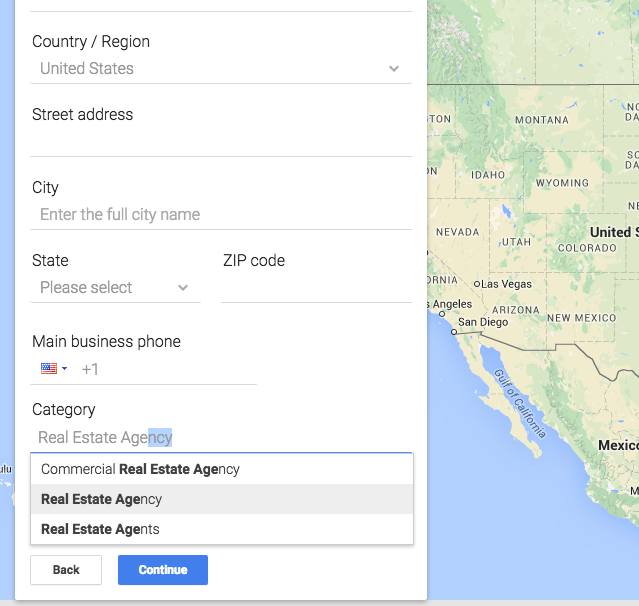This screenshot has height=606, width=639.
Task: Click the Los Angeles map marker
Action: (x=442, y=314)
